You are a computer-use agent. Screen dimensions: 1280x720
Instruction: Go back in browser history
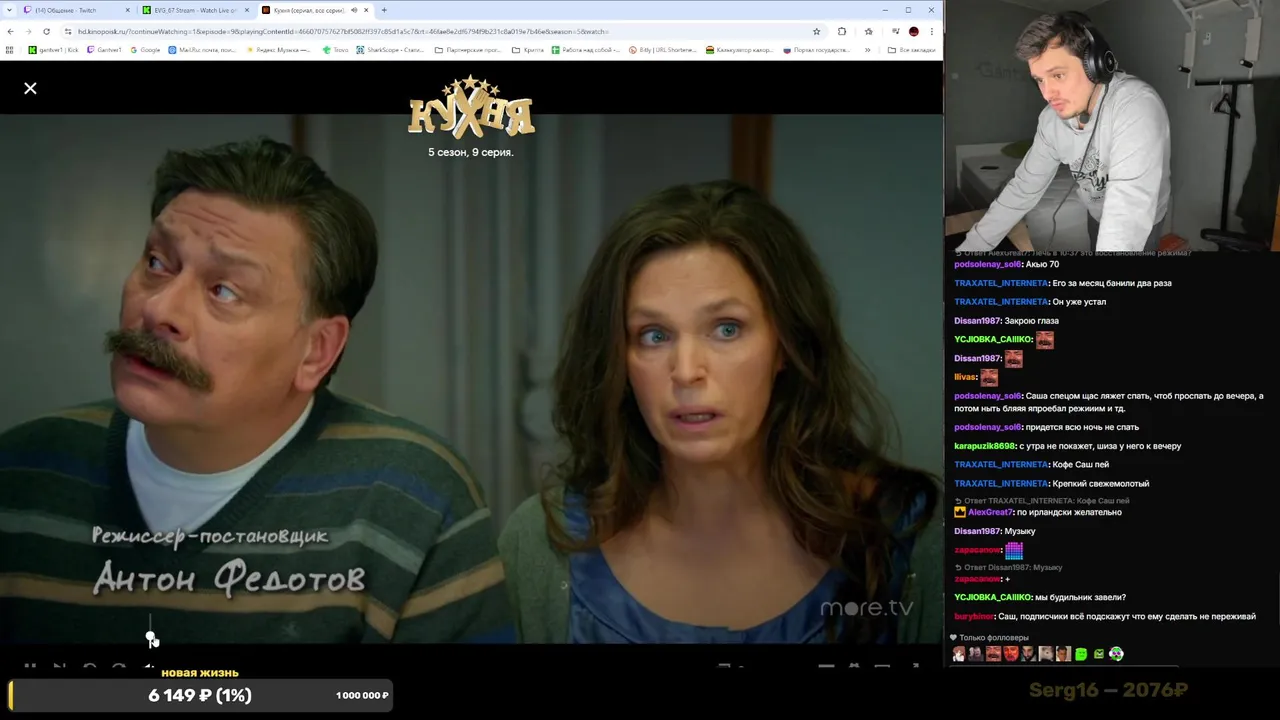click(10, 31)
